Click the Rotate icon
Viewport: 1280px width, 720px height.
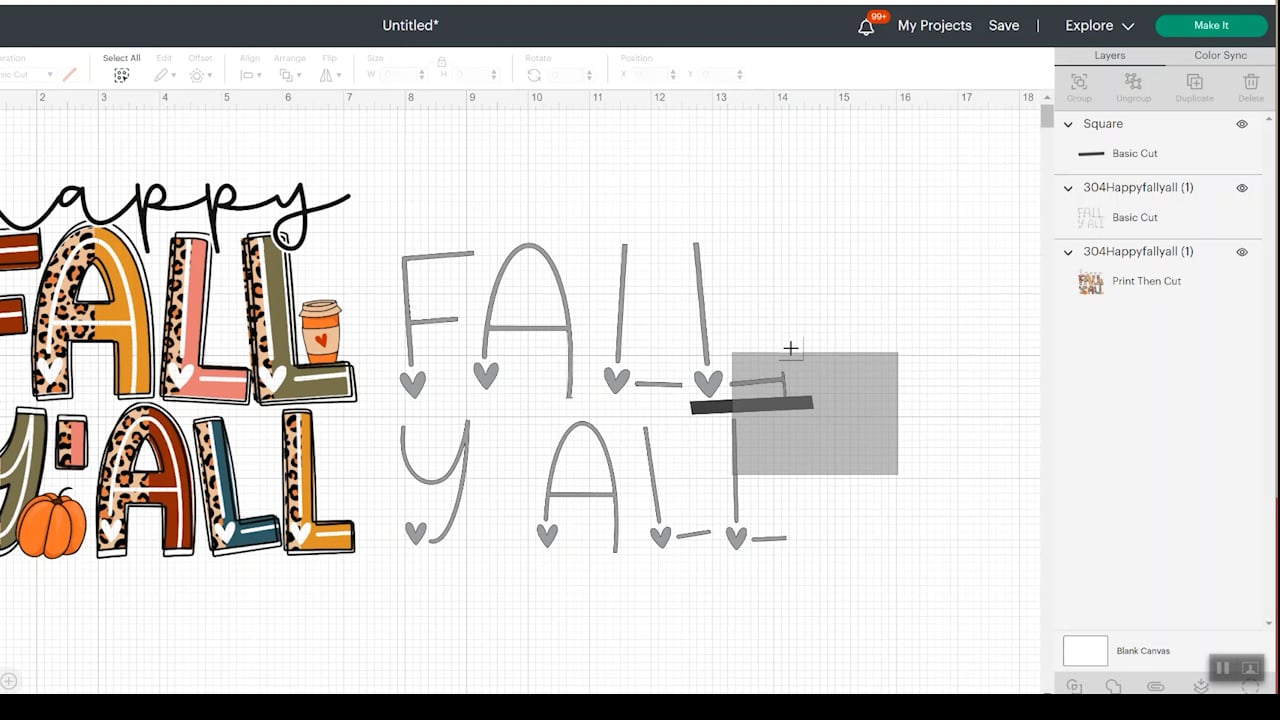[x=534, y=75]
